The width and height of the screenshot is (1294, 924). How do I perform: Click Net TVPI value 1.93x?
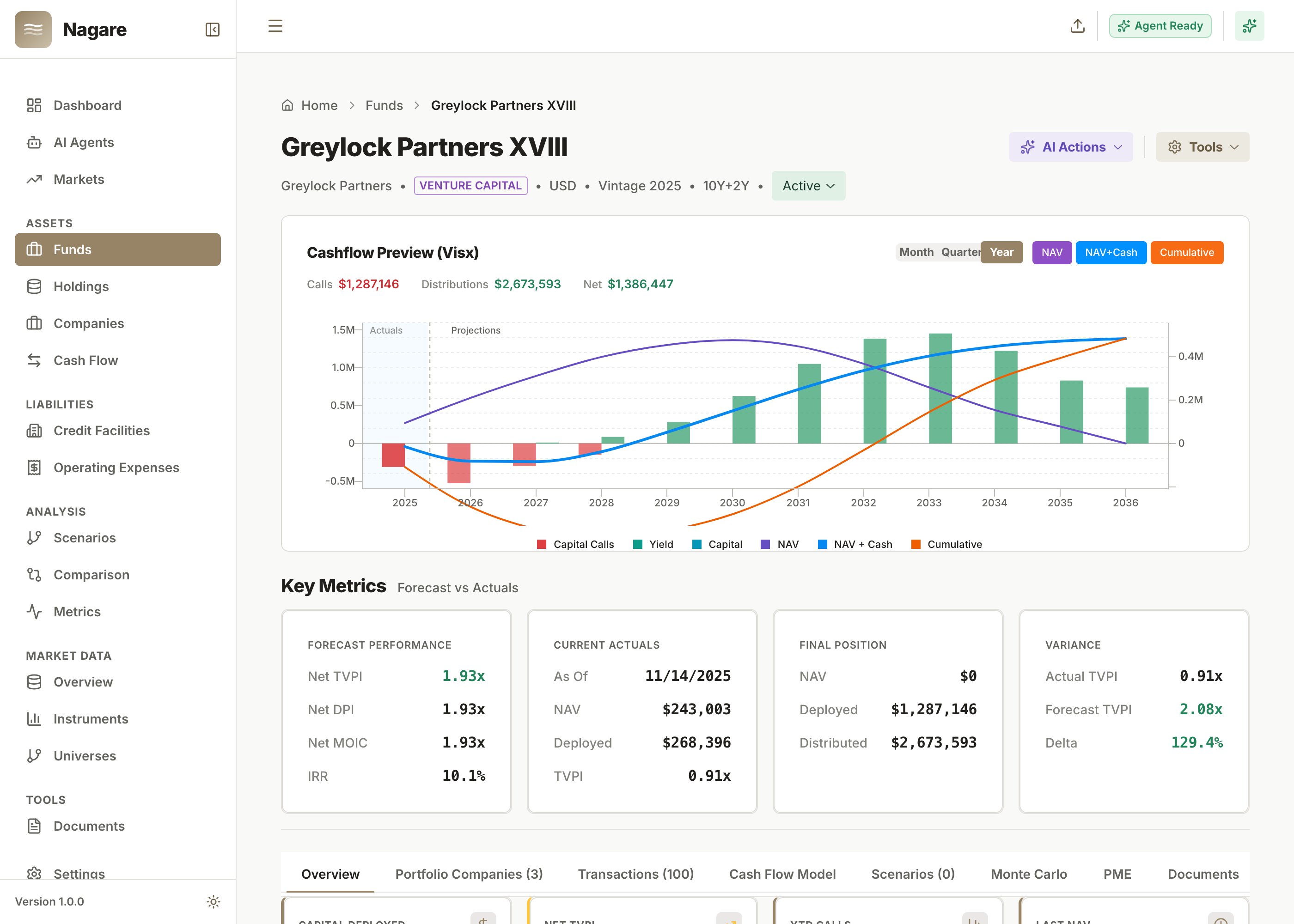point(463,676)
